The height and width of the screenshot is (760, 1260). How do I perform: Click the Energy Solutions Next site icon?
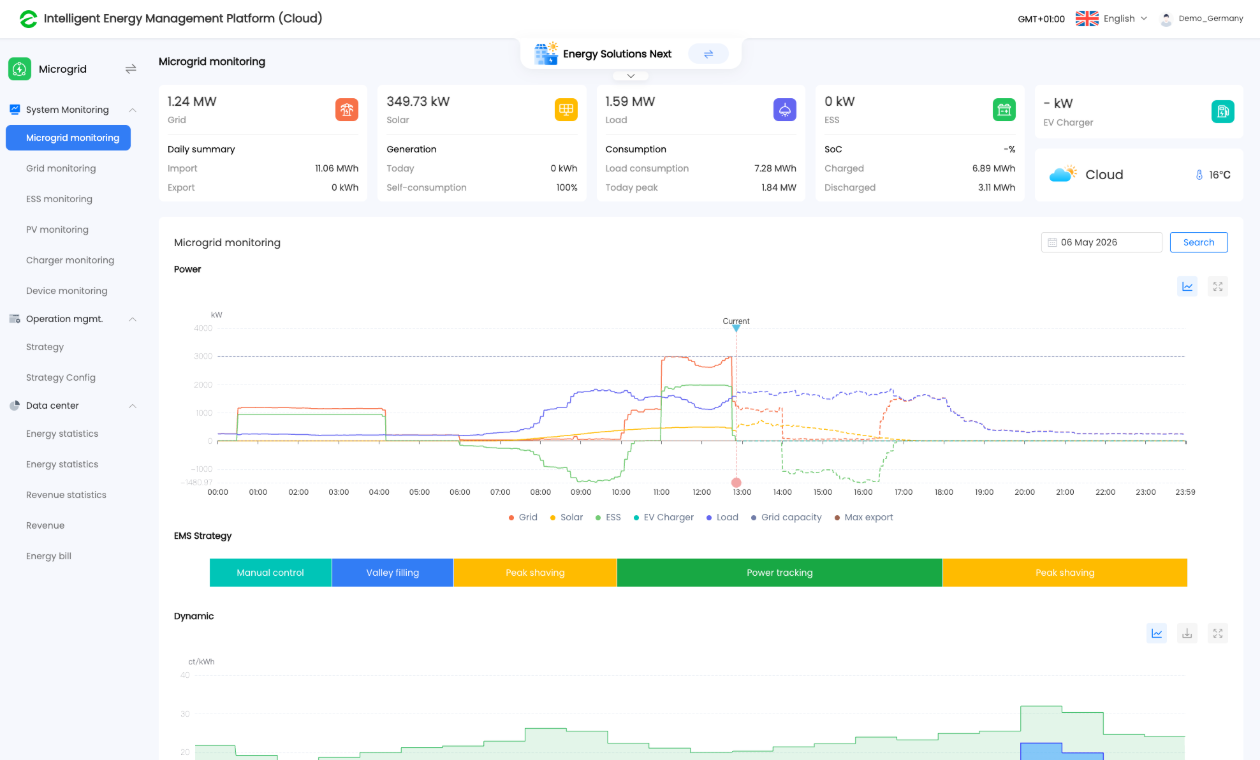546,54
